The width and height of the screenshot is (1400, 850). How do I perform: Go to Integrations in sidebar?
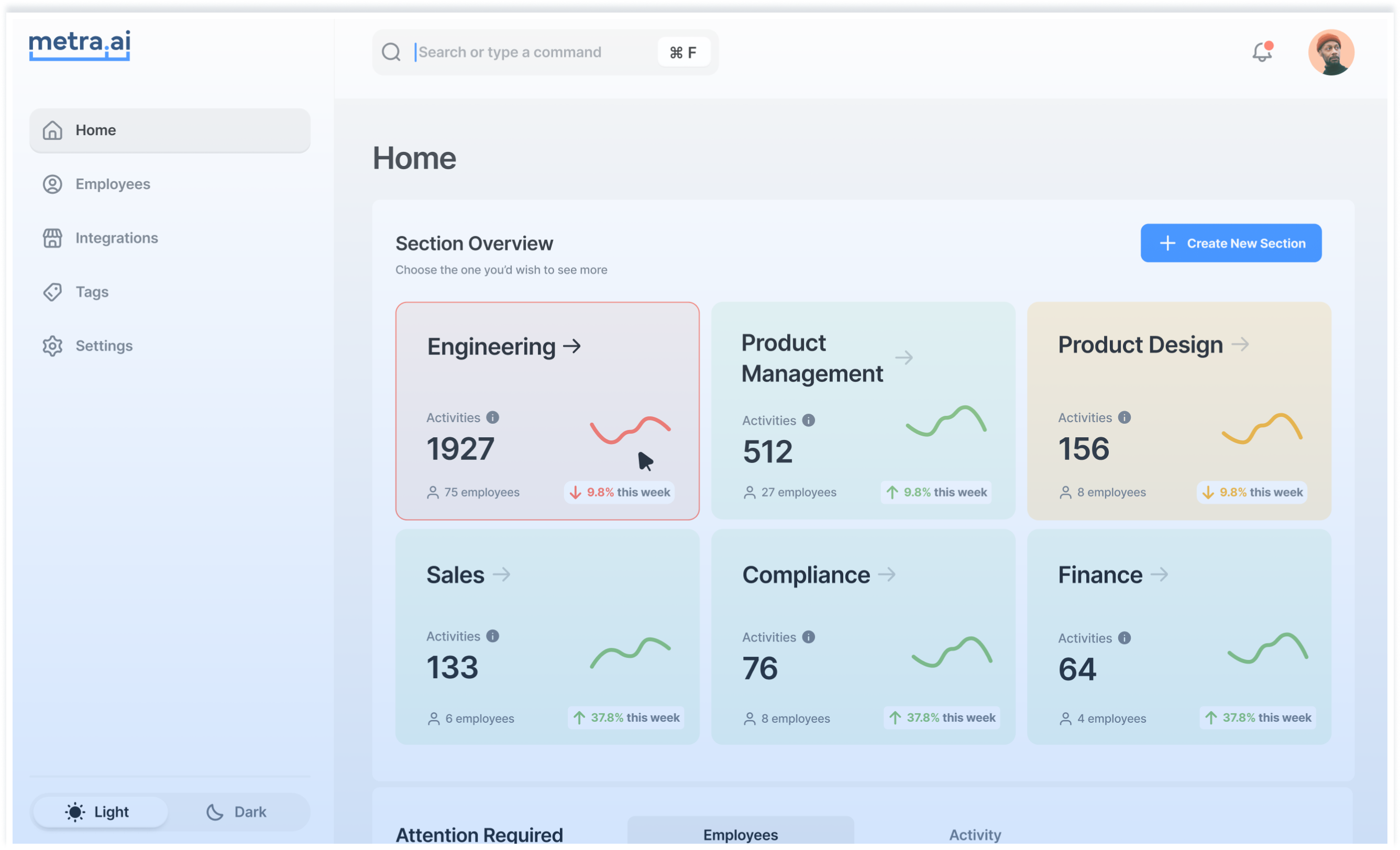[116, 238]
